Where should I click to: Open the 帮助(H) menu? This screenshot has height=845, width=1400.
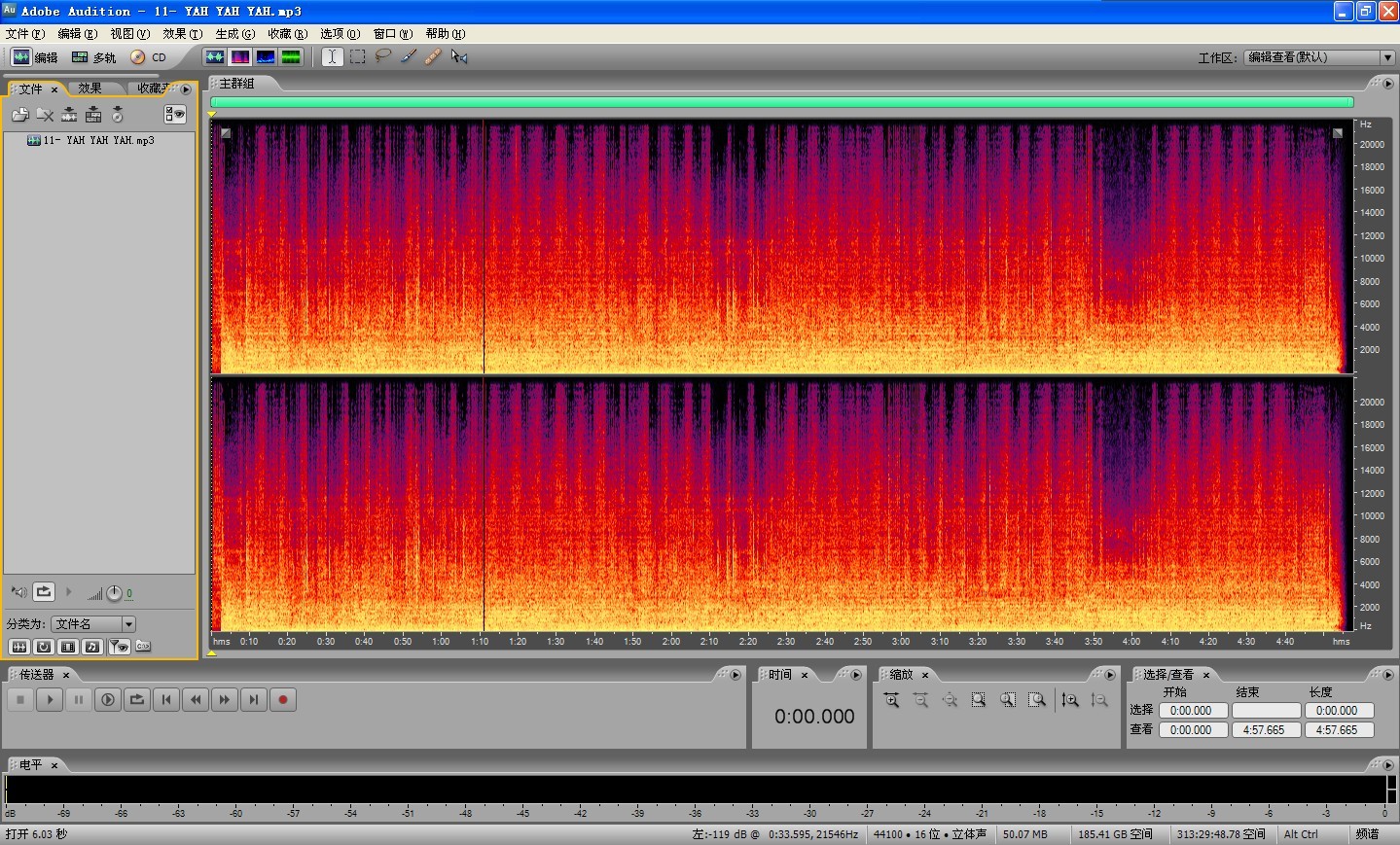(446, 34)
